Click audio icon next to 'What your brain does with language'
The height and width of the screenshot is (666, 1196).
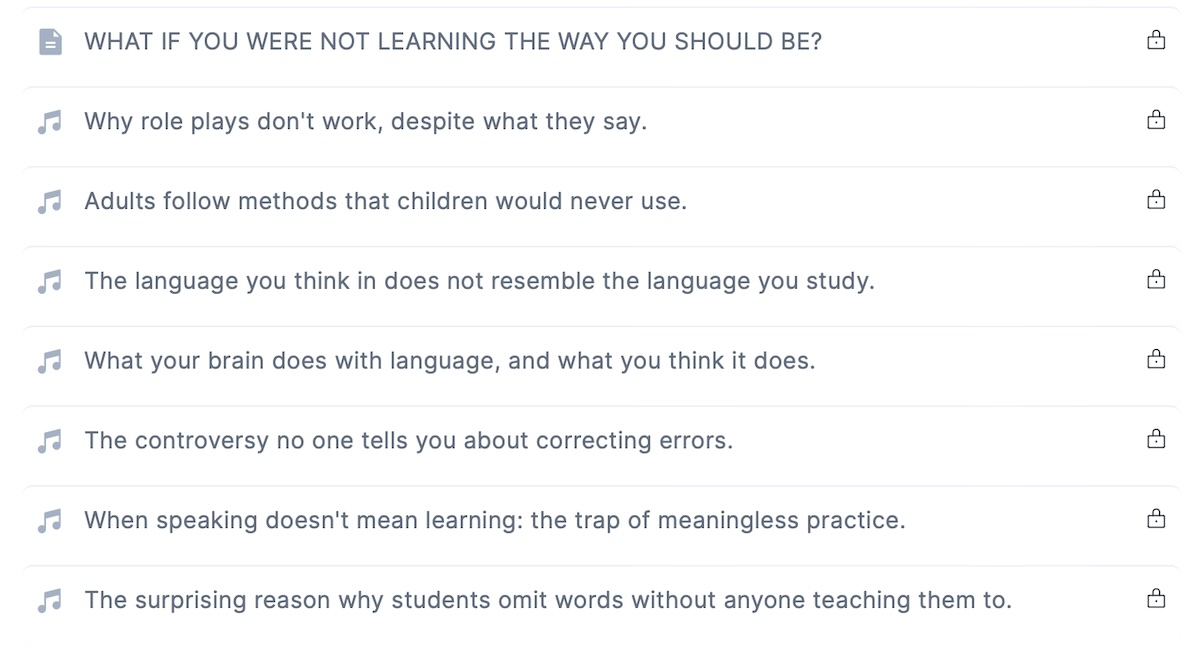tap(50, 361)
